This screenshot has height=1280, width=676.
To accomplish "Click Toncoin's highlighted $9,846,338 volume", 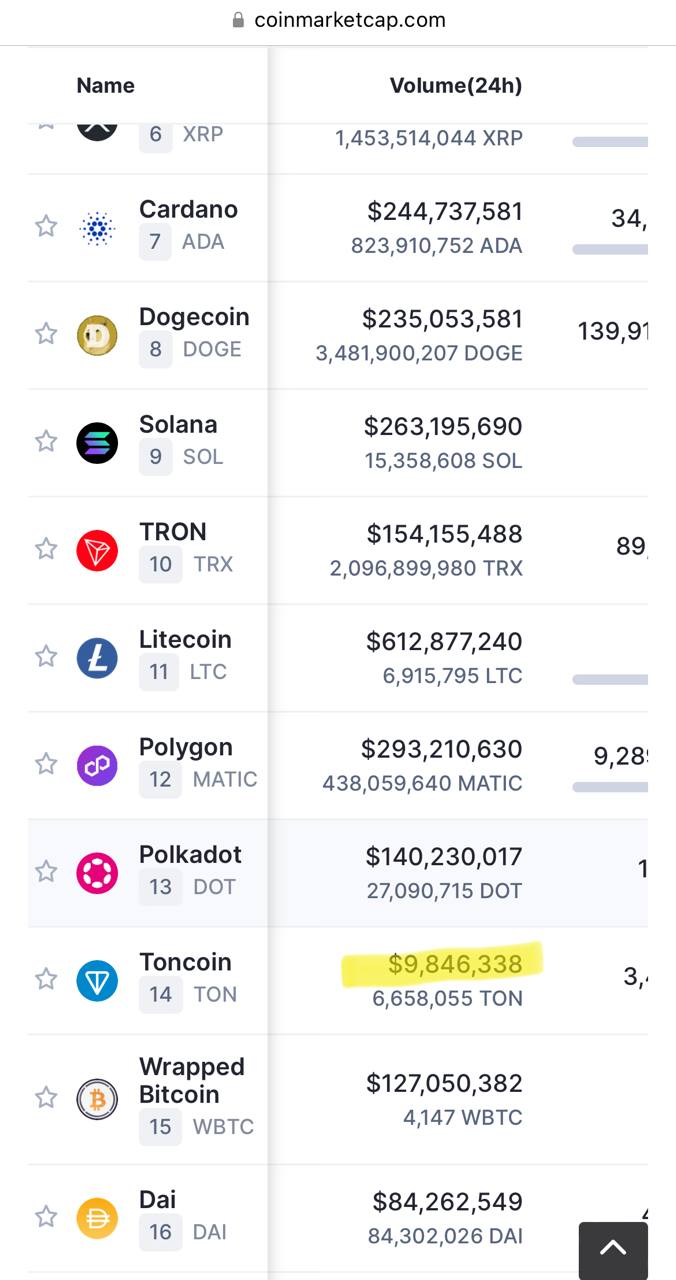I will tap(455, 964).
